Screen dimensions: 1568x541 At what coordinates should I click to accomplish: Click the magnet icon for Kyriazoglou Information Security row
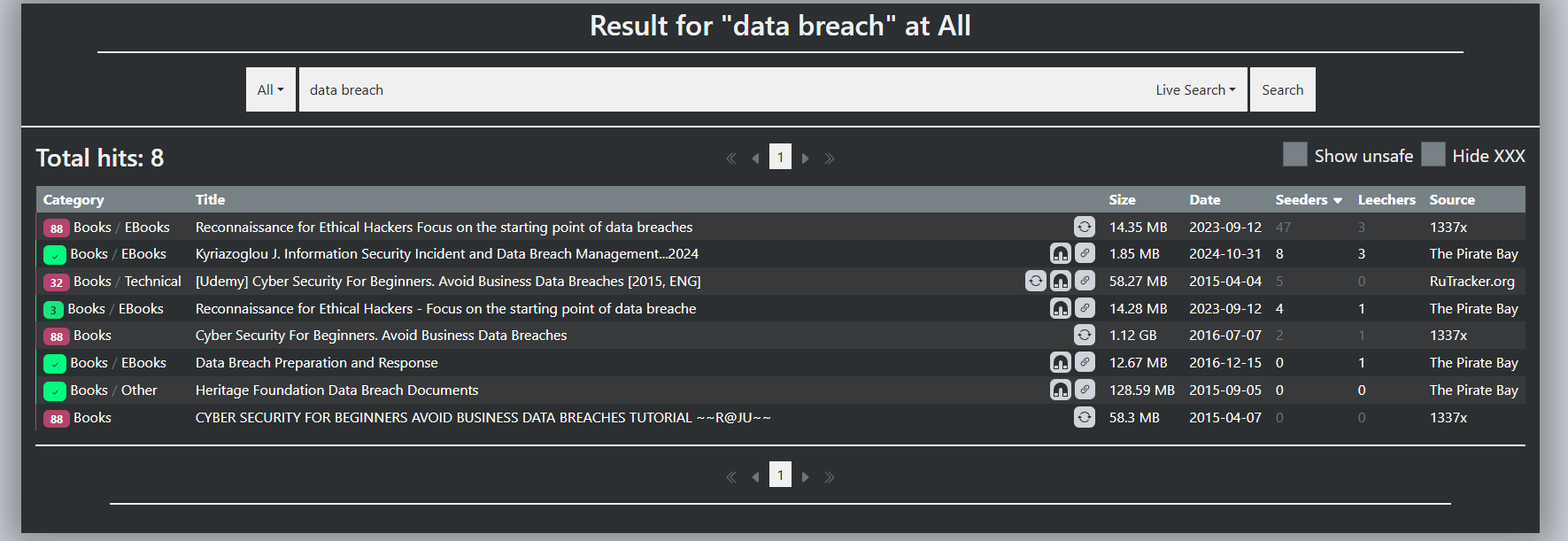click(1060, 253)
